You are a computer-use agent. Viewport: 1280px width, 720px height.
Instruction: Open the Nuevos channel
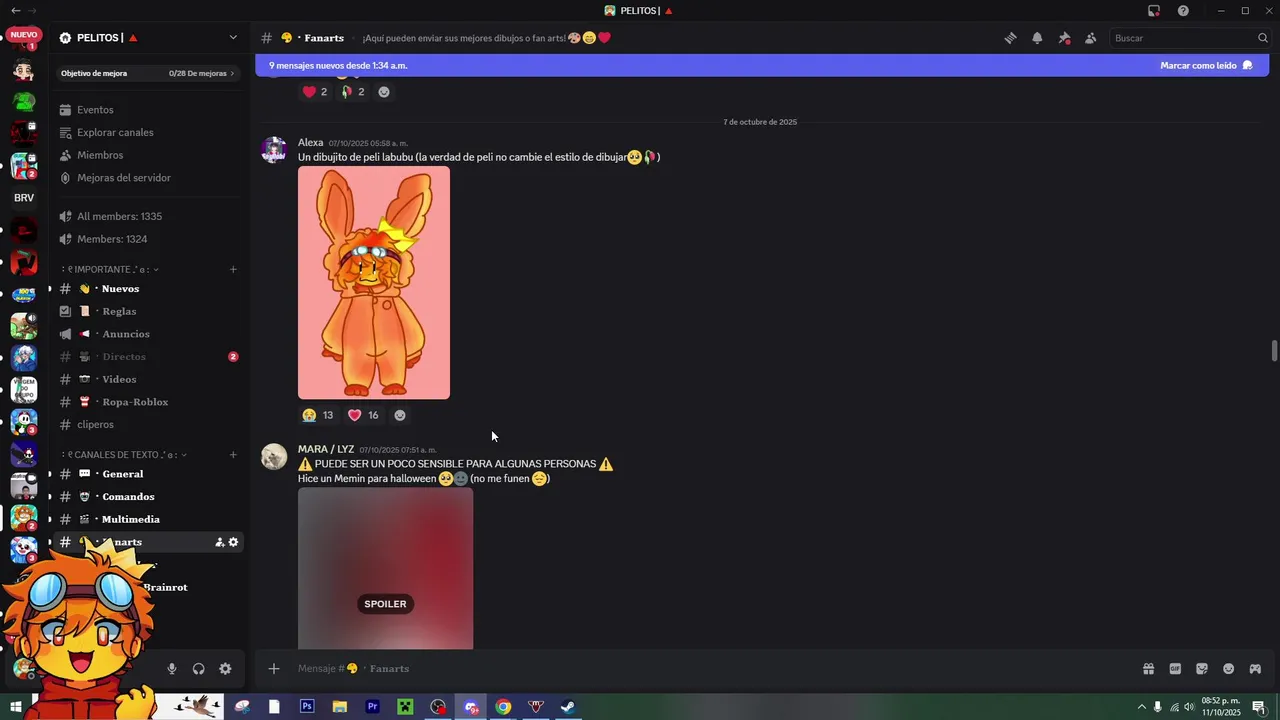[x=148, y=289]
